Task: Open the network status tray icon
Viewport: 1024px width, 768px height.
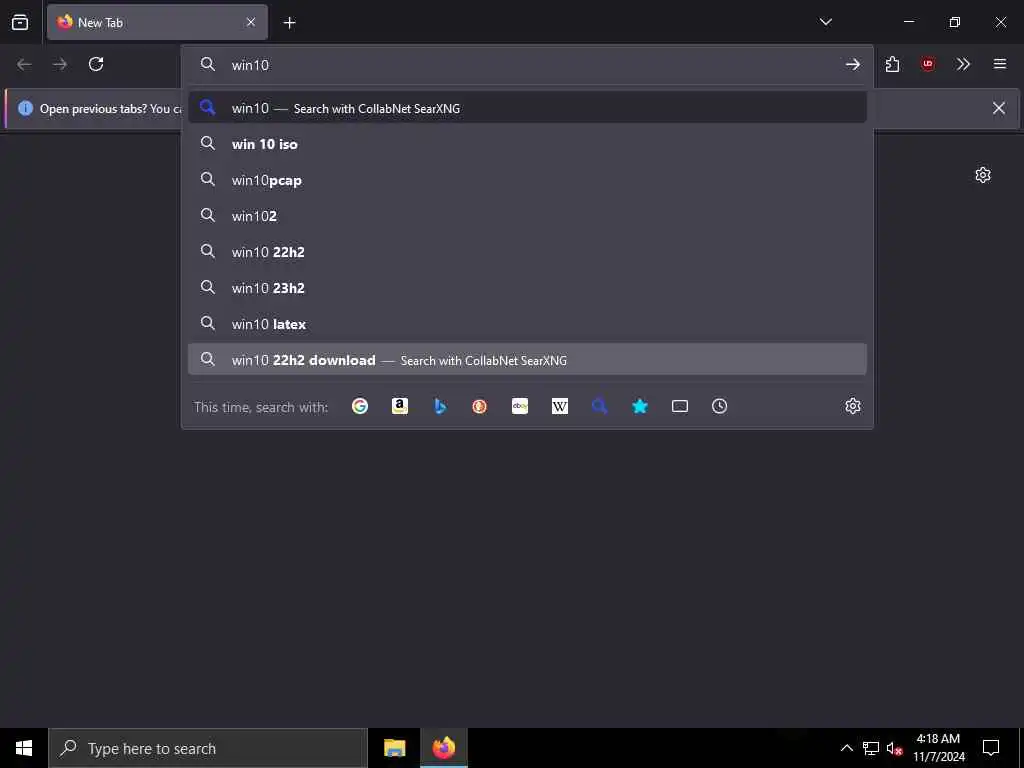Action: point(871,748)
